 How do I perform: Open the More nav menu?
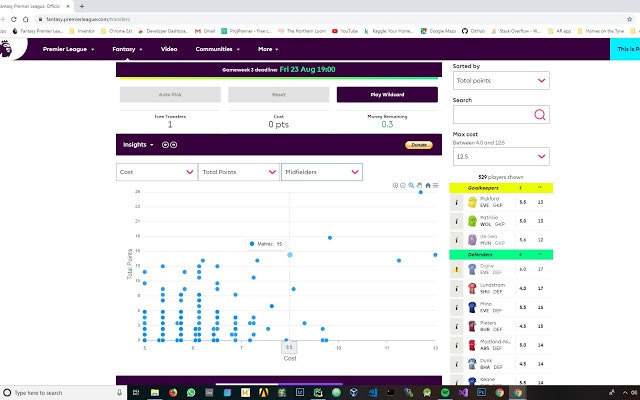click(x=268, y=49)
